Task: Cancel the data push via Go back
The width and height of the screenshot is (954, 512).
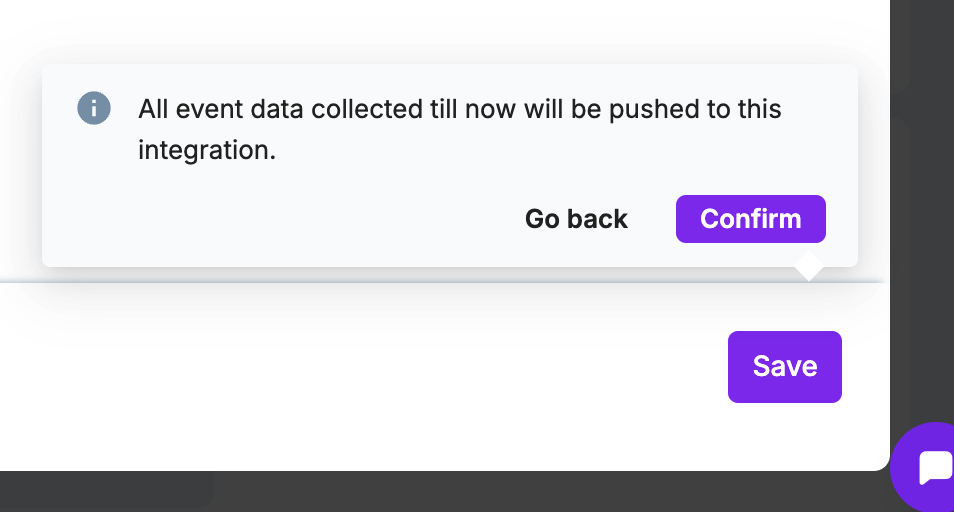Action: pos(576,219)
